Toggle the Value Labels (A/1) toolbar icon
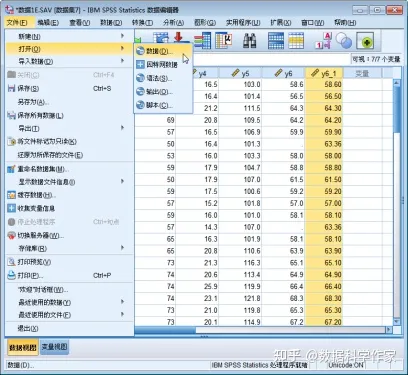Image resolution: width=408 pixels, height=375 pixels. coord(324,41)
